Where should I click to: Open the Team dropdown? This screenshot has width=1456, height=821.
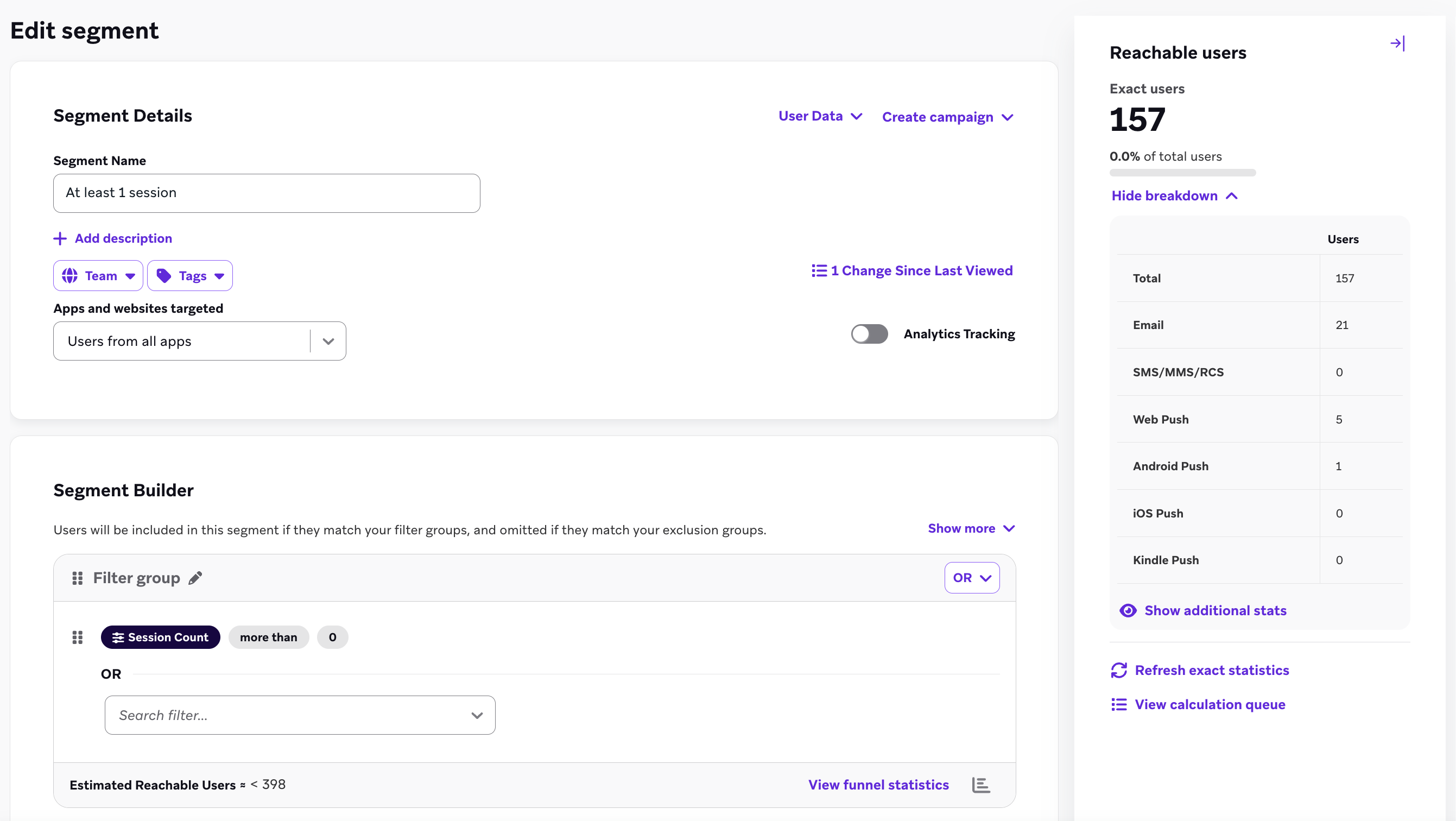tap(98, 276)
